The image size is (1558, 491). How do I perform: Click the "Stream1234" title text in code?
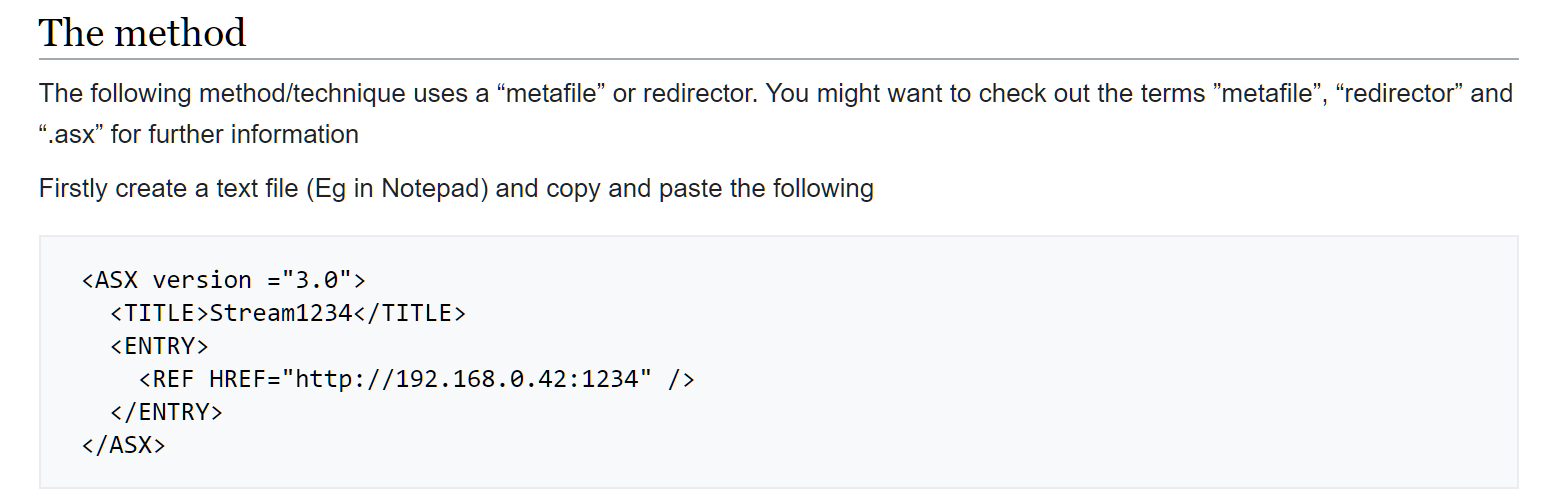[x=281, y=313]
